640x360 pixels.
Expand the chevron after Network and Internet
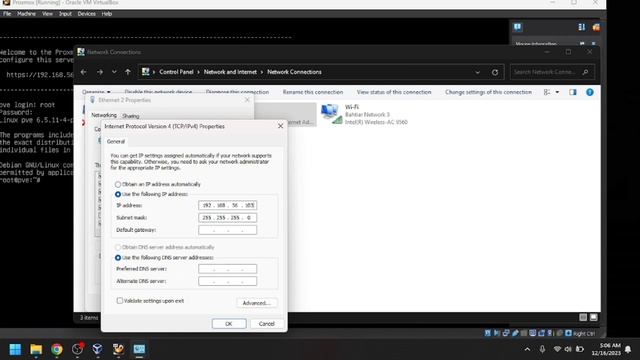(x=262, y=72)
